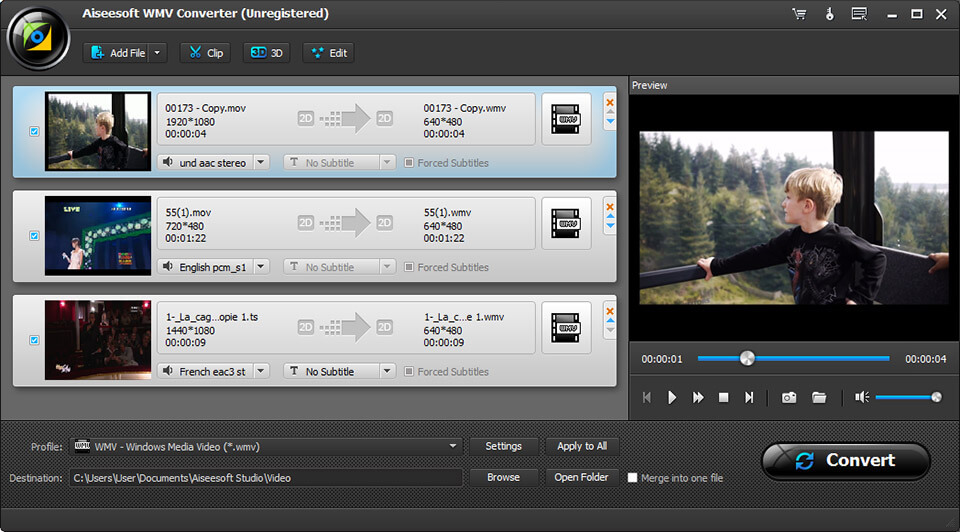Expand the French eac3 st audio dropdown
The width and height of the screenshot is (960, 532).
(261, 371)
